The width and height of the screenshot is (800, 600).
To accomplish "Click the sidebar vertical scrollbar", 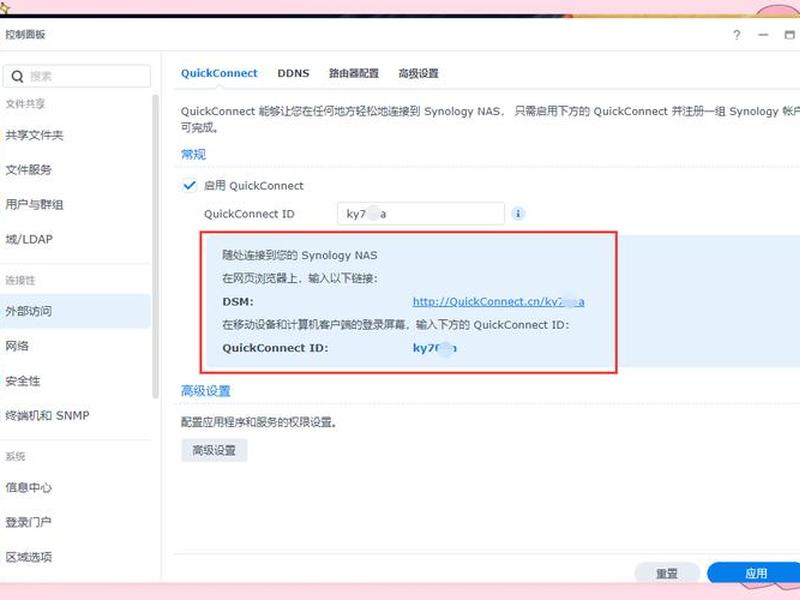I will click(156, 246).
